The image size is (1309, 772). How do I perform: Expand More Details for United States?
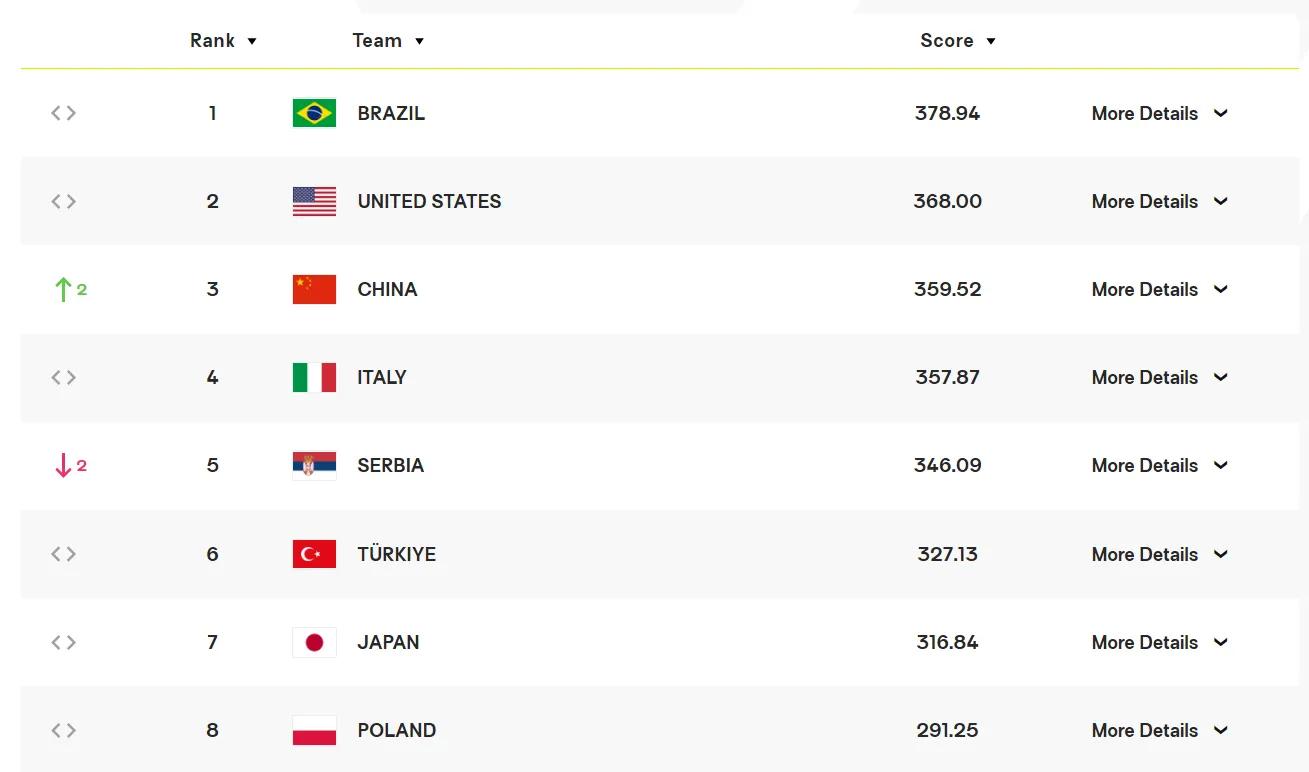[x=1159, y=201]
